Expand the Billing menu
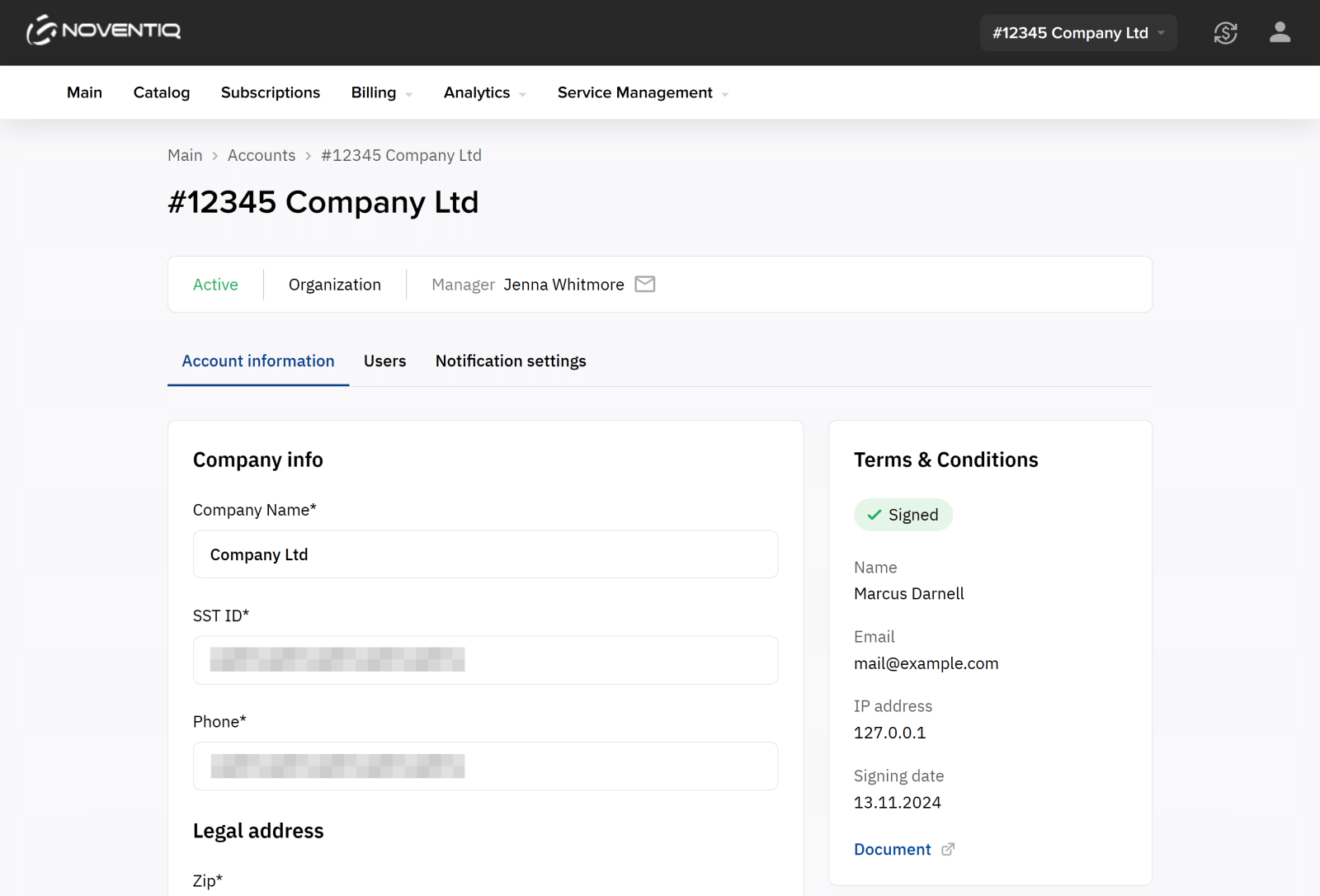Screen dimensions: 1320x896 click(x=381, y=93)
